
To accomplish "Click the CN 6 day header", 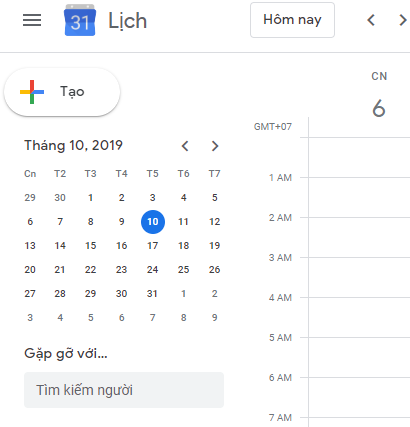I will (379, 95).
